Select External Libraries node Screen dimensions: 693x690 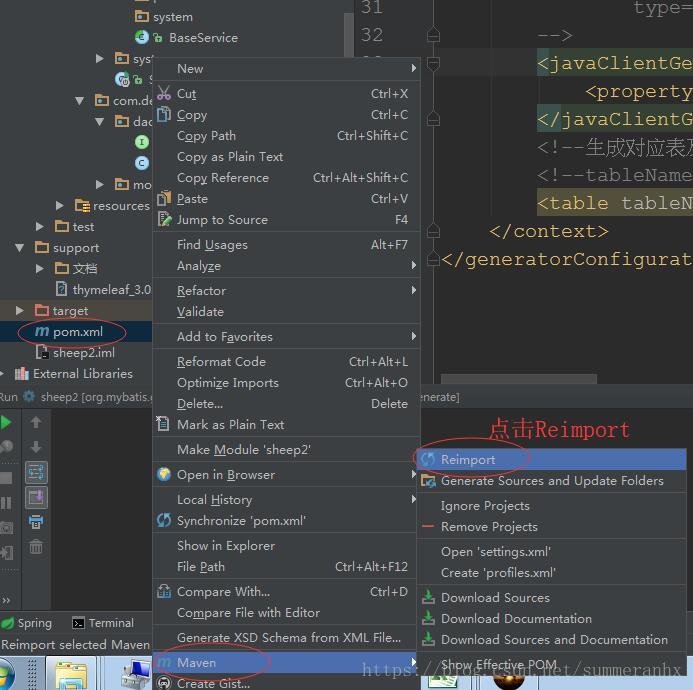pos(74,374)
